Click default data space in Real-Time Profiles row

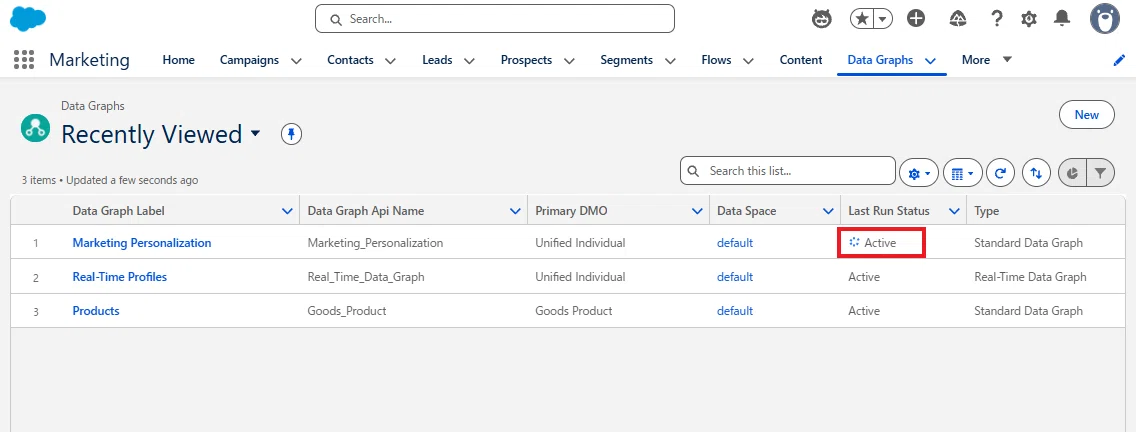coord(735,277)
